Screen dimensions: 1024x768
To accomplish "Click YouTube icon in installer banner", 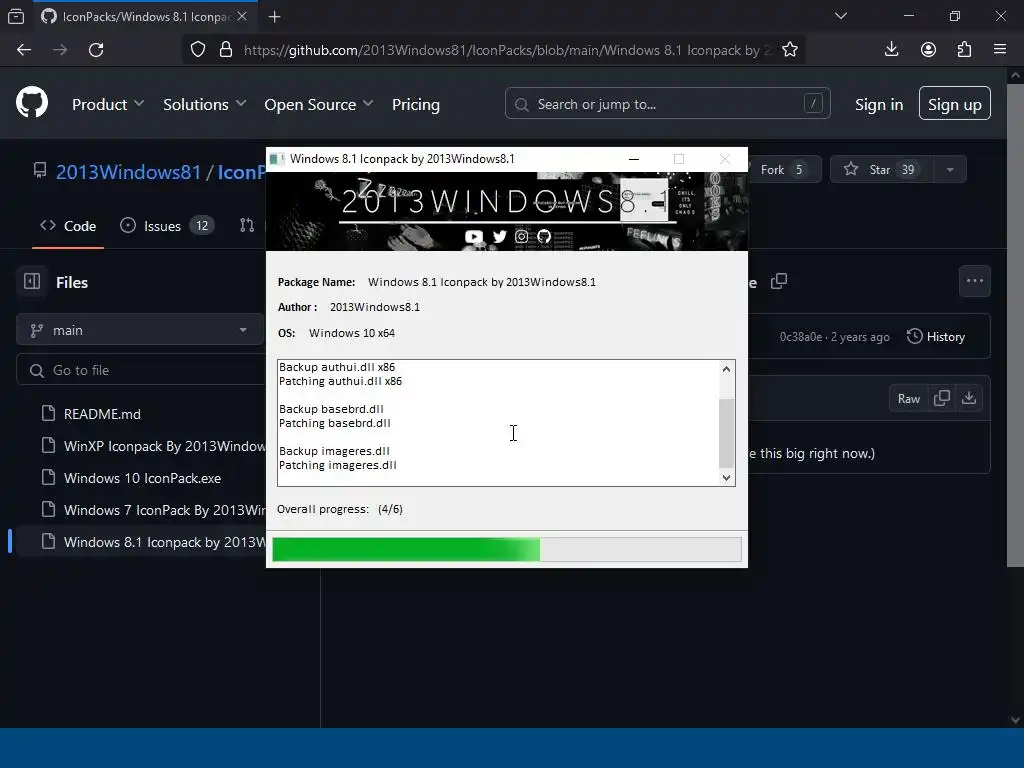I will [473, 236].
